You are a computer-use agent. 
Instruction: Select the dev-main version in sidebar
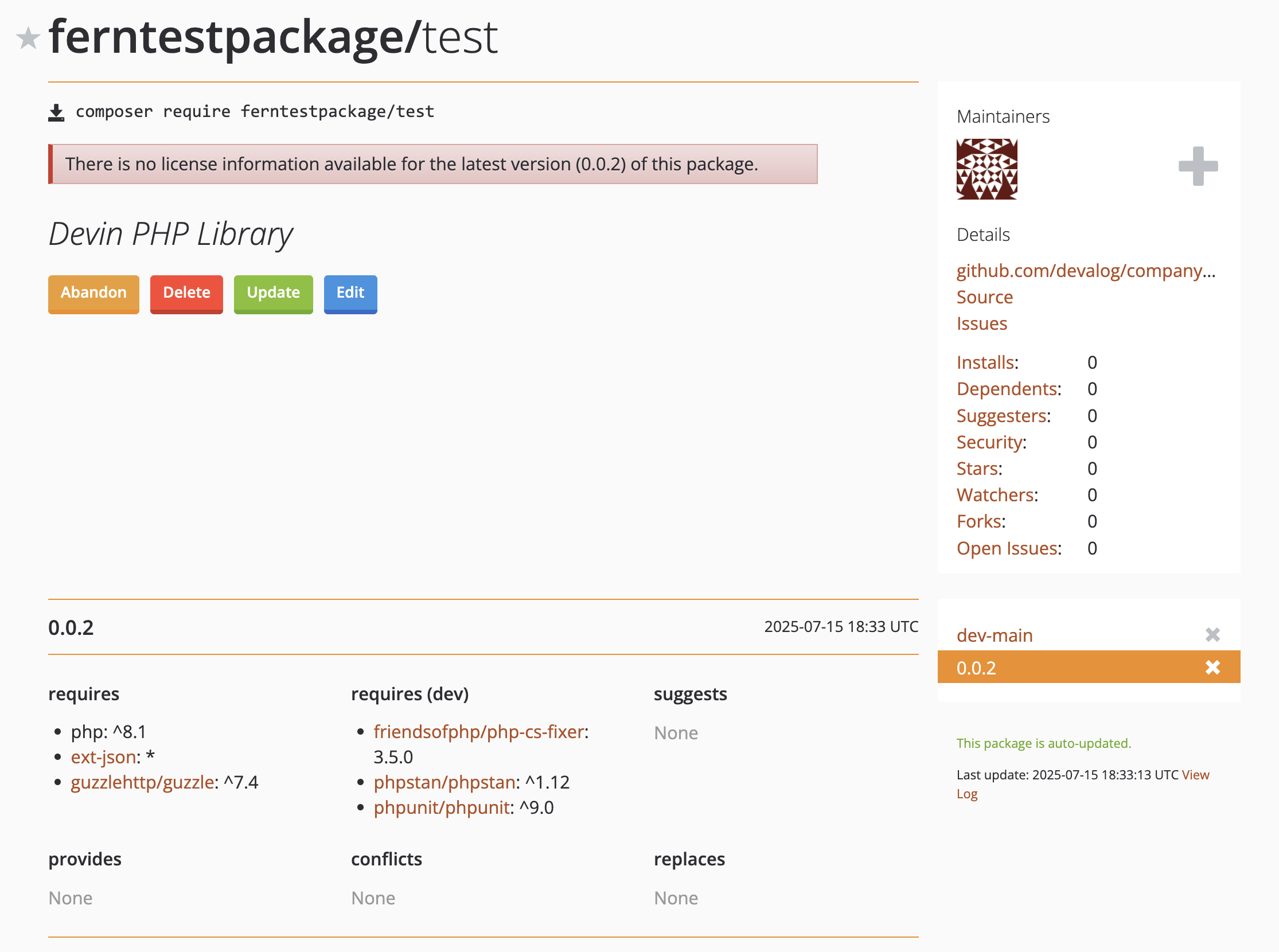(x=995, y=635)
